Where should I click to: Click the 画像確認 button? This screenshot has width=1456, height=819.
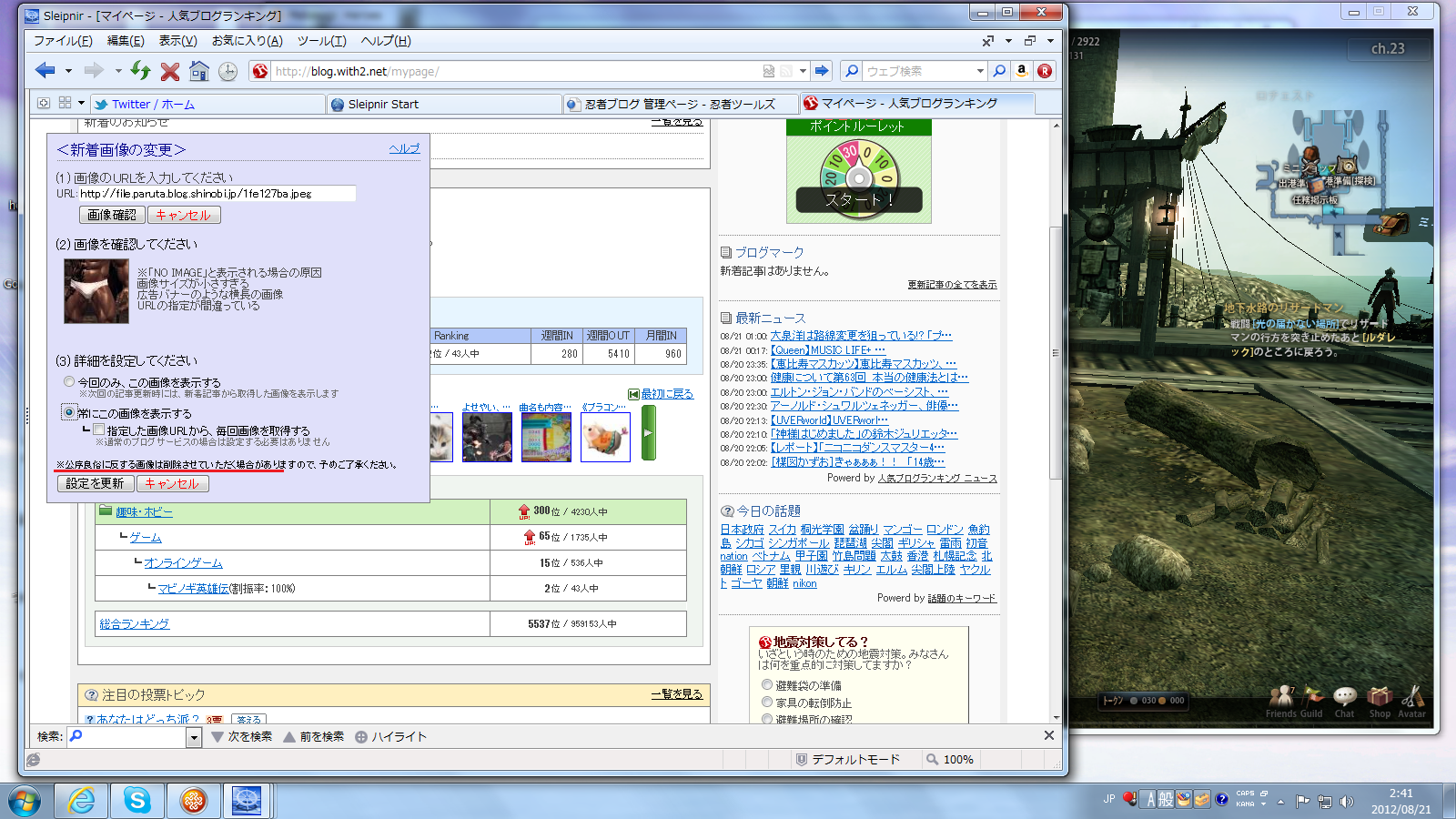(x=112, y=215)
